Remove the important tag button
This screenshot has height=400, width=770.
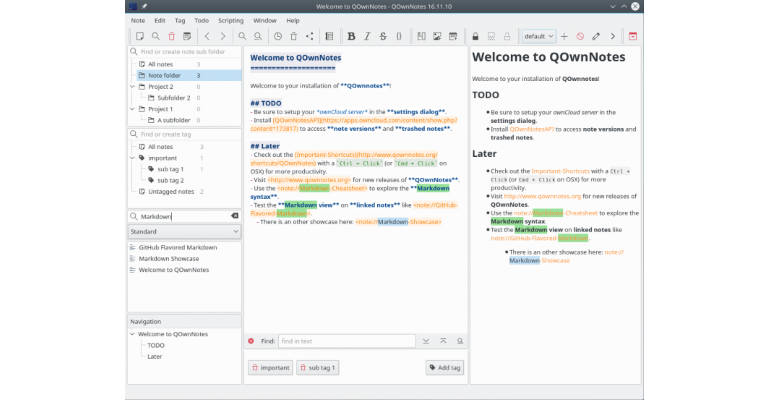tap(271, 368)
